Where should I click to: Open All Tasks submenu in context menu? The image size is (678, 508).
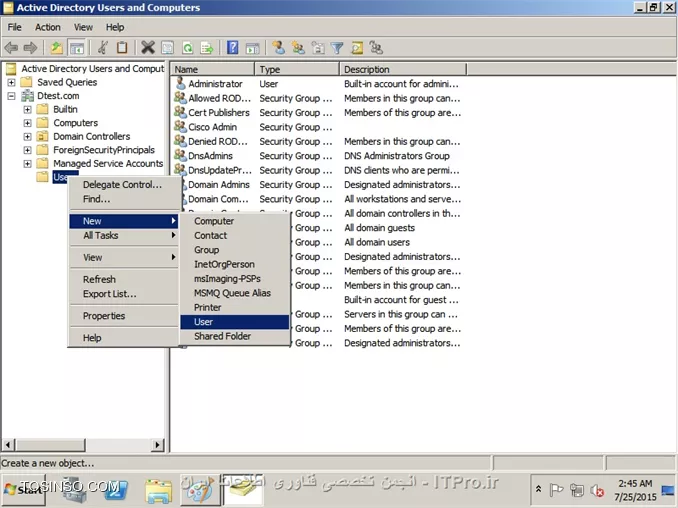click(124, 235)
